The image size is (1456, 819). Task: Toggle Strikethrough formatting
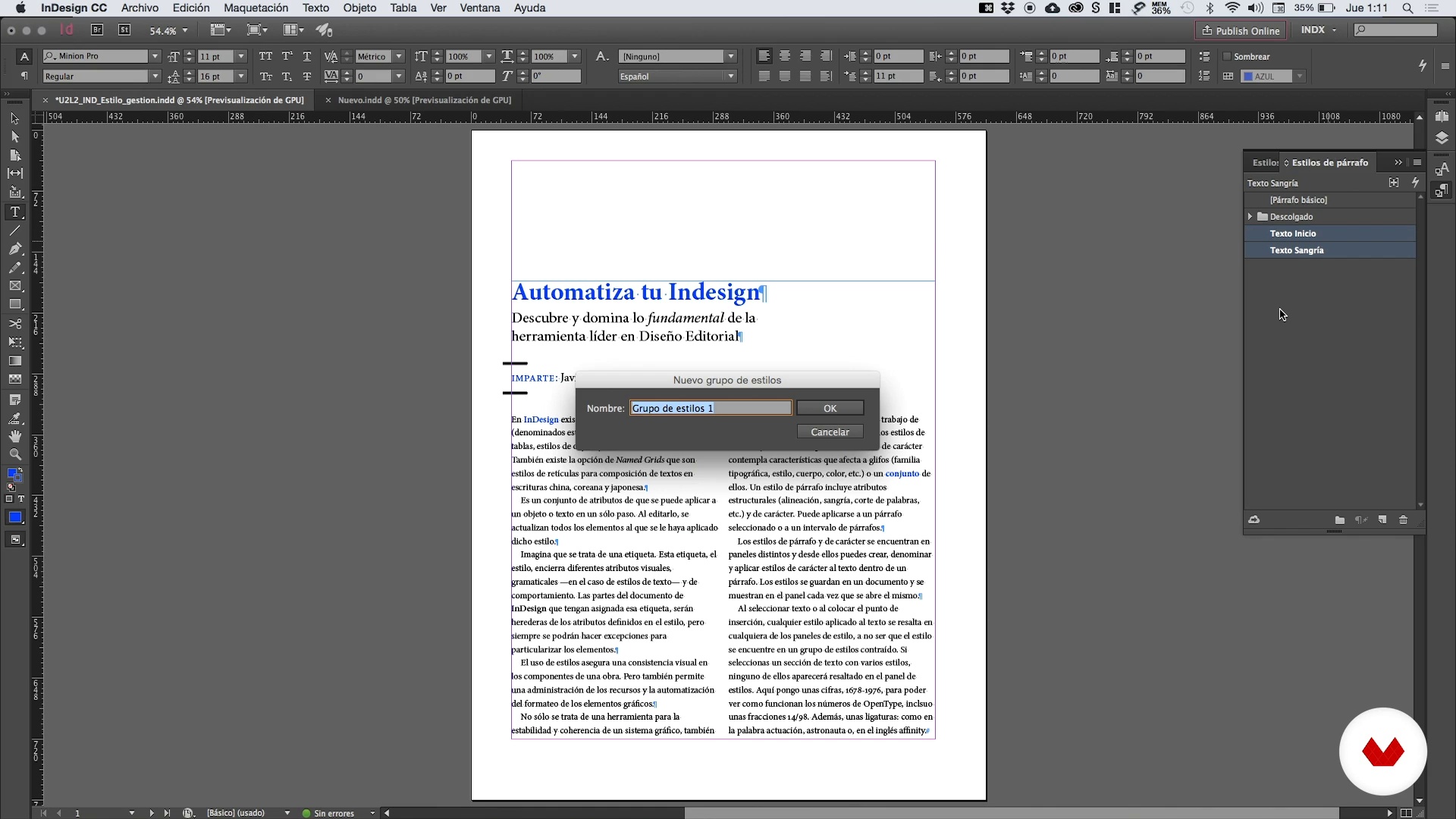tap(307, 76)
